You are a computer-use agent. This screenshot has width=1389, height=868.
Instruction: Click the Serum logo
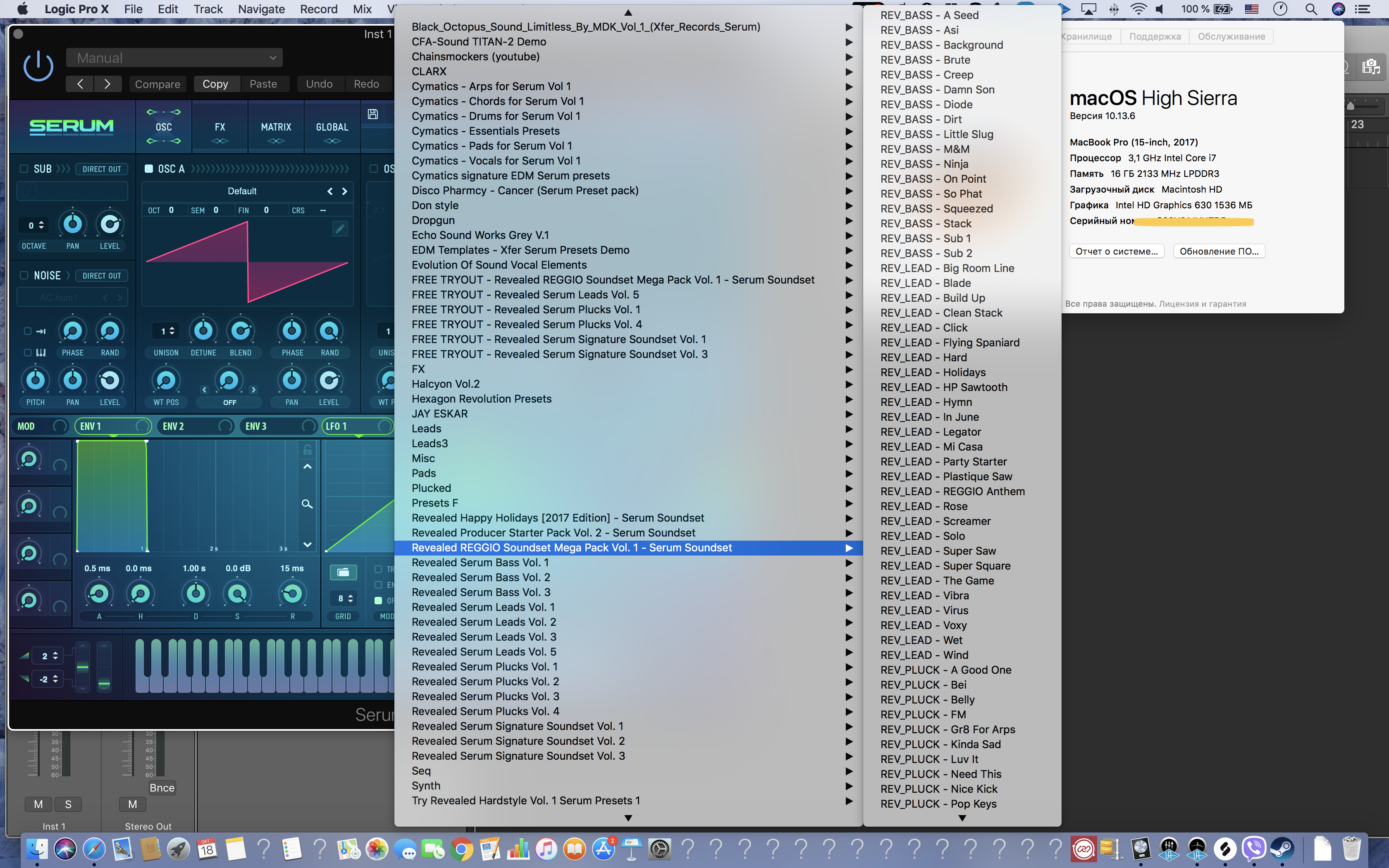tap(72, 126)
